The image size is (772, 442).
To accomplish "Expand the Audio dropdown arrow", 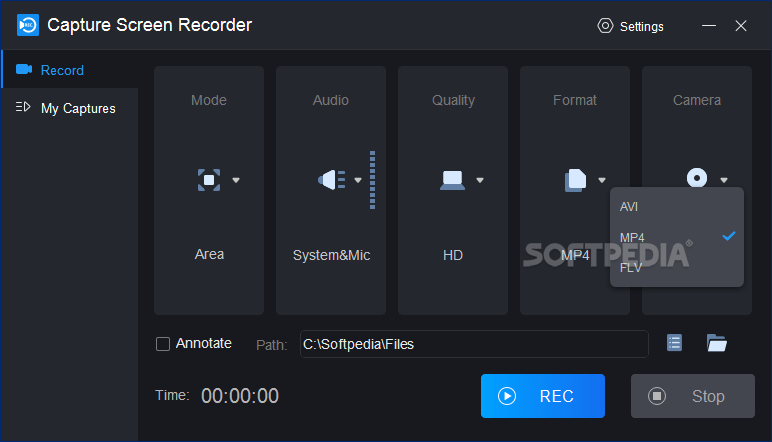I will coord(358,180).
